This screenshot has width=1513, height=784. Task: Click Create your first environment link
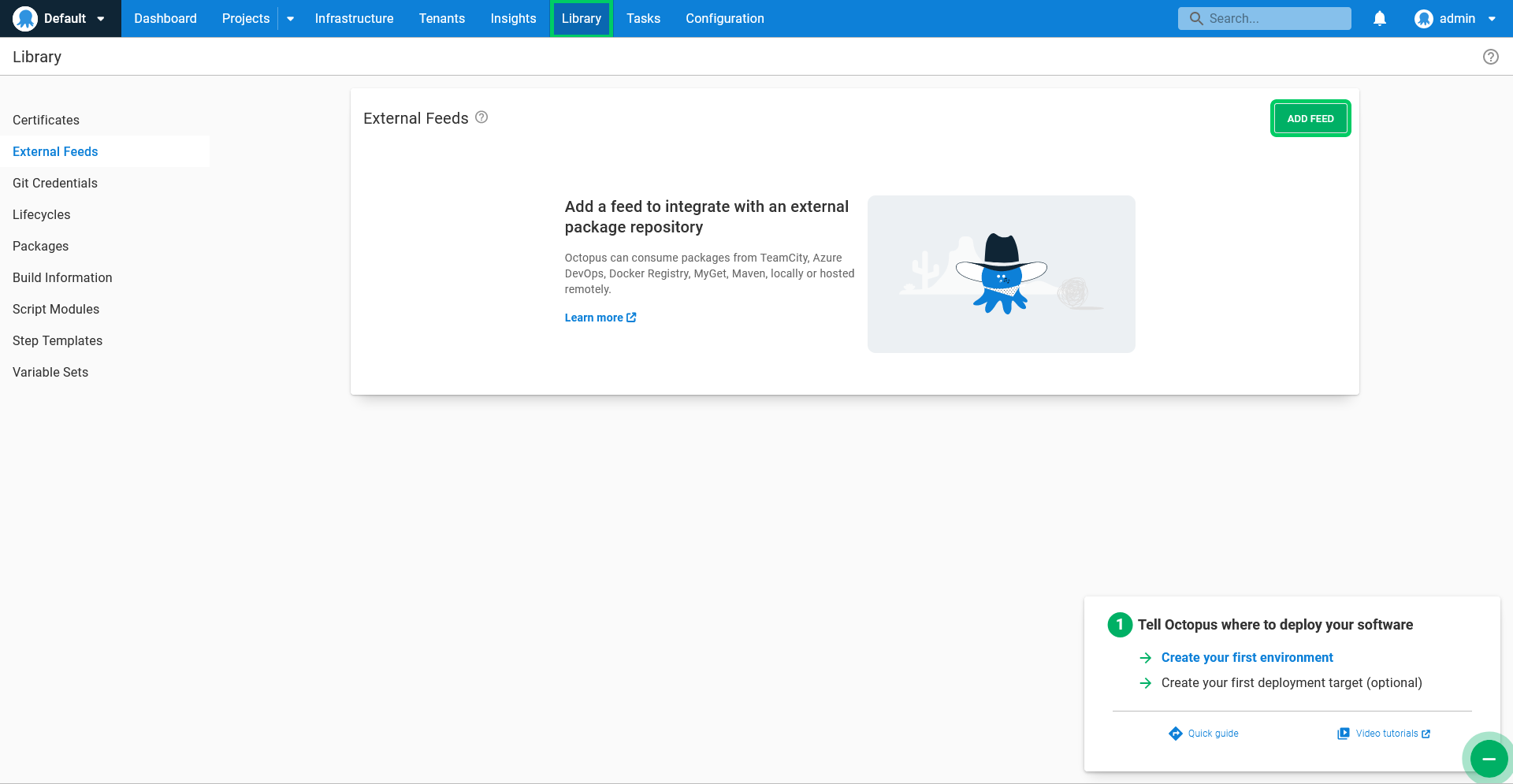1247,657
